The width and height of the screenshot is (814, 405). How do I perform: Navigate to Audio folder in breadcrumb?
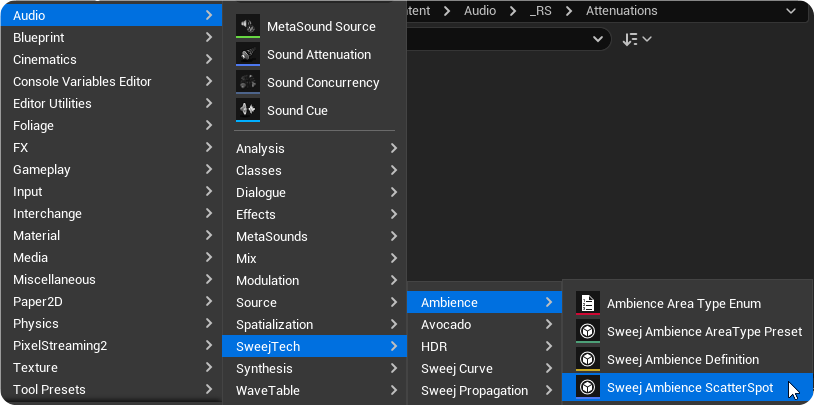480,11
